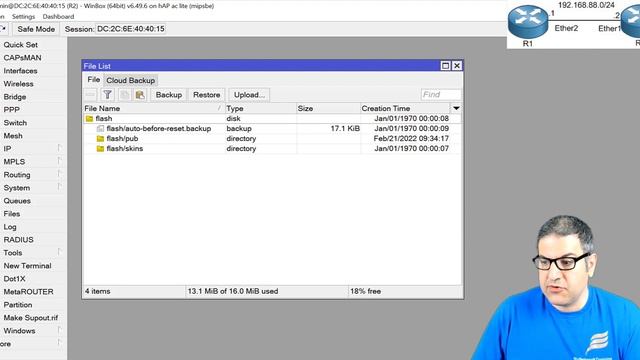Open Bridge from sidebar
This screenshot has width=640, height=360.
pos(15,97)
